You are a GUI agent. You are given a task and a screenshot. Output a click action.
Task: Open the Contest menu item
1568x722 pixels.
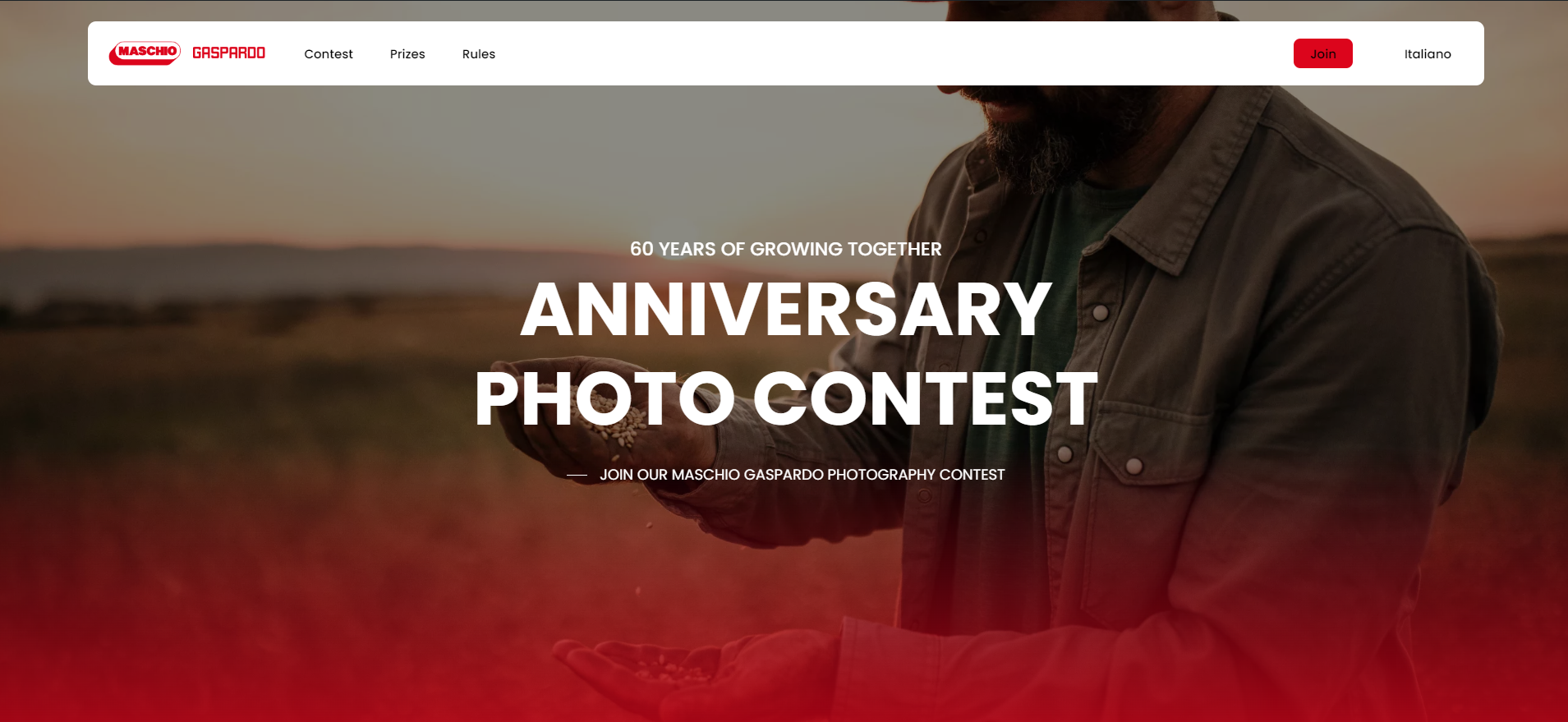click(329, 54)
